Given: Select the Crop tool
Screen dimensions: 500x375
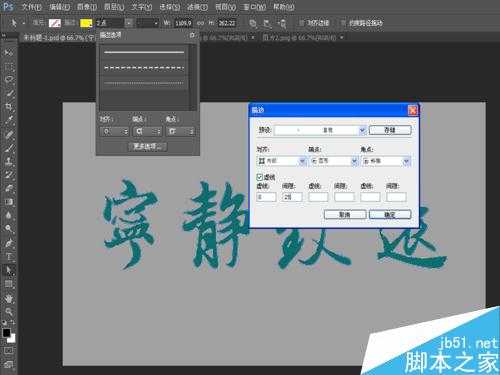Looking at the screenshot, I should (9, 107).
